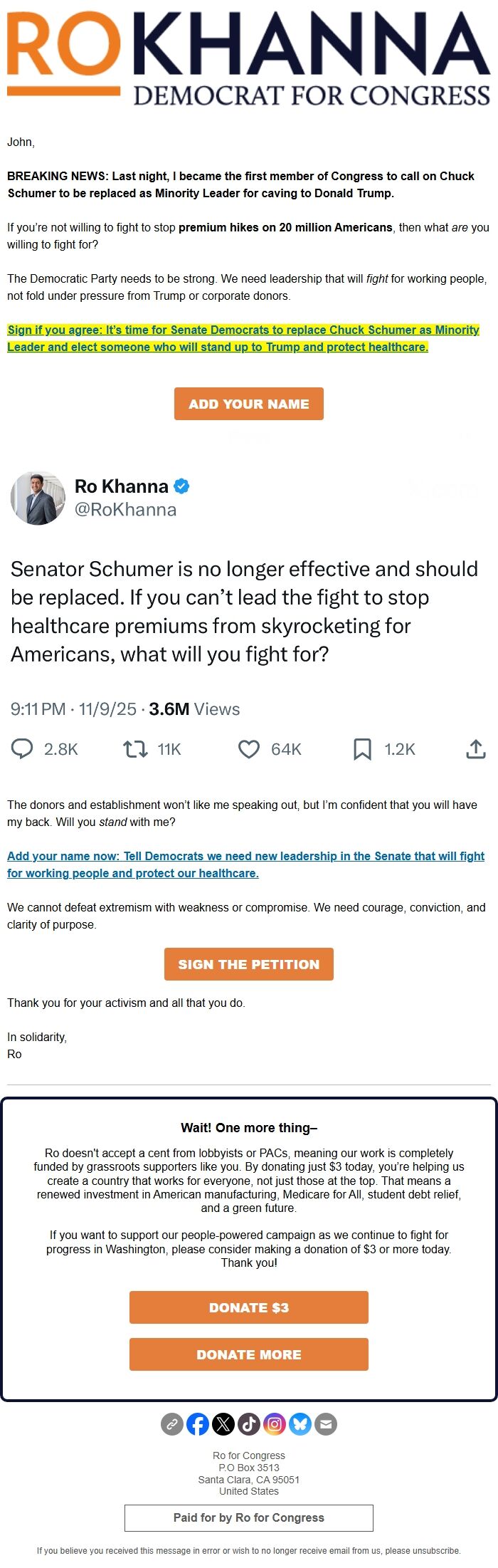Click the heart like icon showing 64K
The width and height of the screenshot is (498, 1568).
click(249, 749)
